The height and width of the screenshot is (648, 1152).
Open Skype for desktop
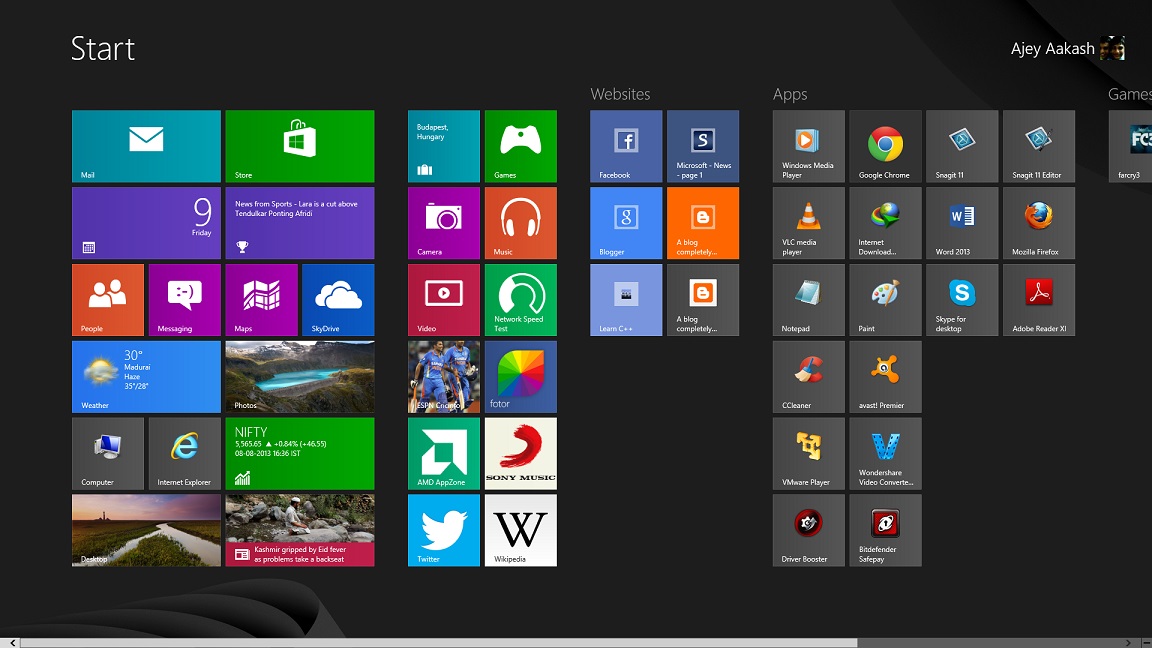(962, 300)
